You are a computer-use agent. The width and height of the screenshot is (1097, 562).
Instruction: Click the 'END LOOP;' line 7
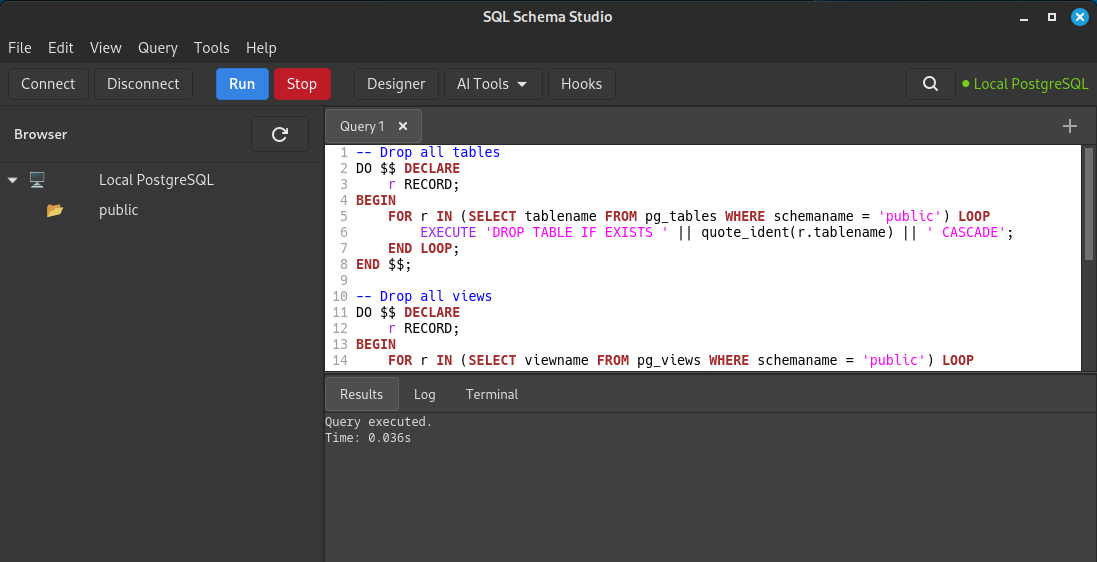[424, 248]
